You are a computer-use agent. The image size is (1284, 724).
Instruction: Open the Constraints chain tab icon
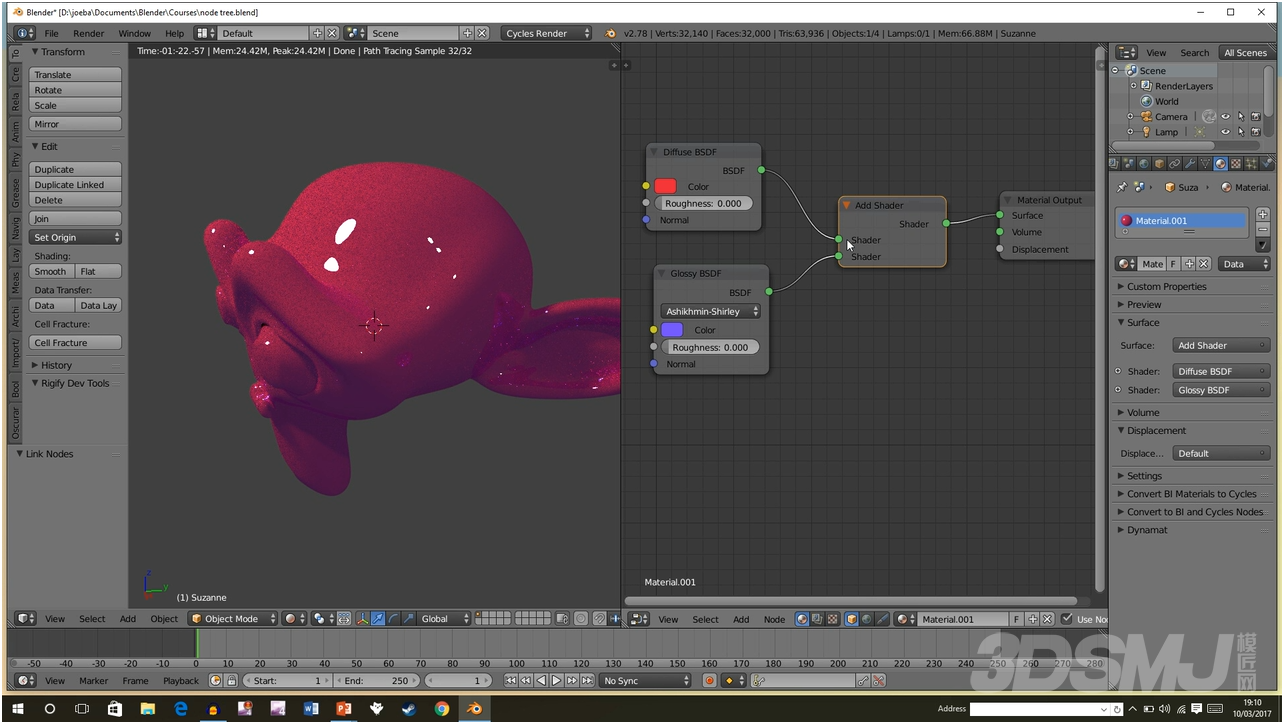pyautogui.click(x=1175, y=164)
